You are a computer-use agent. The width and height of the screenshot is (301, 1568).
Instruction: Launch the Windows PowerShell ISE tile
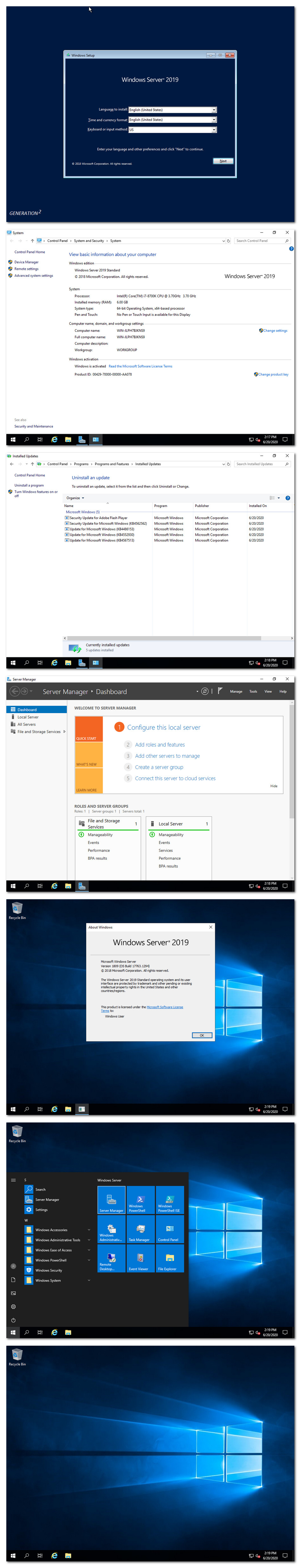point(170,1200)
